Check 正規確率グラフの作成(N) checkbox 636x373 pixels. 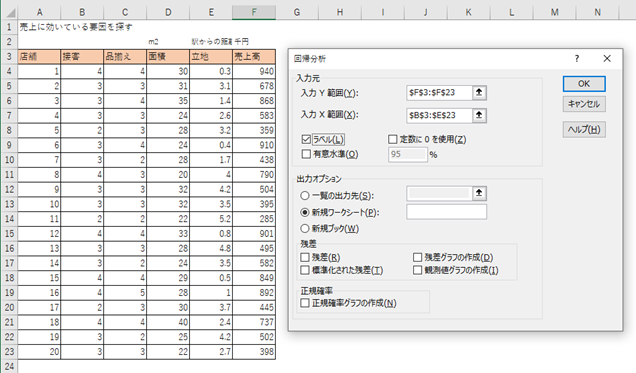coord(305,303)
